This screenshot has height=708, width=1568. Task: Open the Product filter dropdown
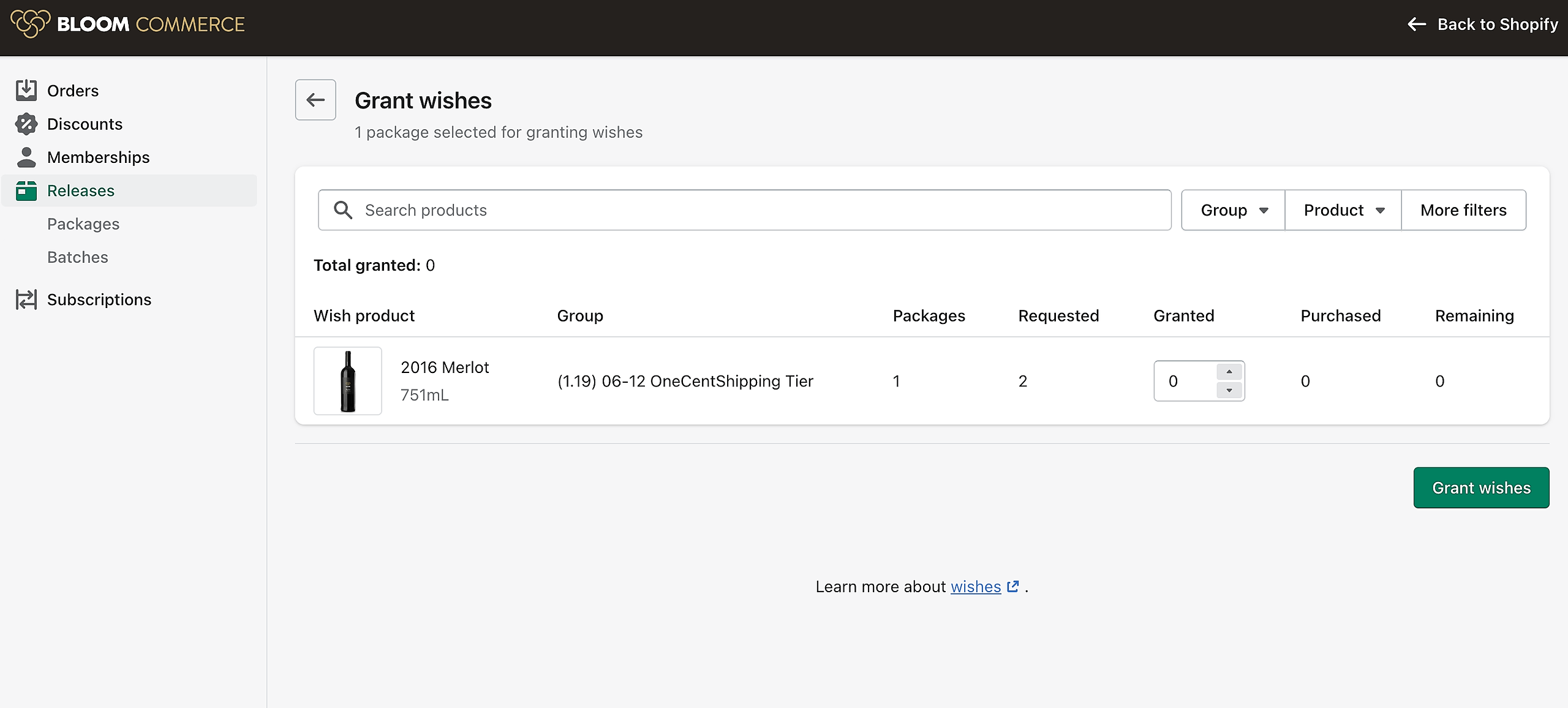(1343, 210)
